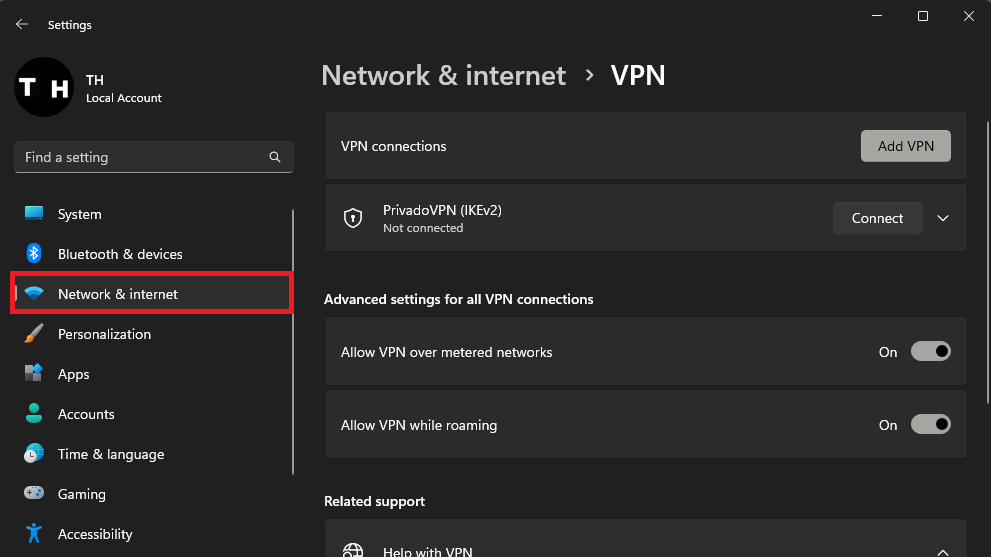The width and height of the screenshot is (991, 557).
Task: Collapse the Help with VPN section
Action: point(942,551)
